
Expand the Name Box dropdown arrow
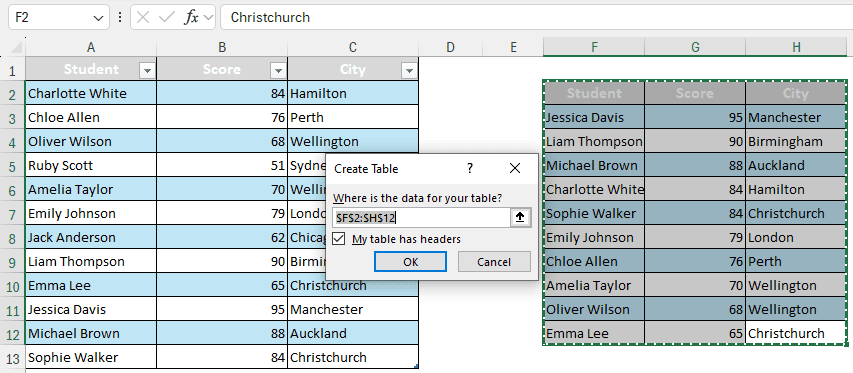[98, 17]
